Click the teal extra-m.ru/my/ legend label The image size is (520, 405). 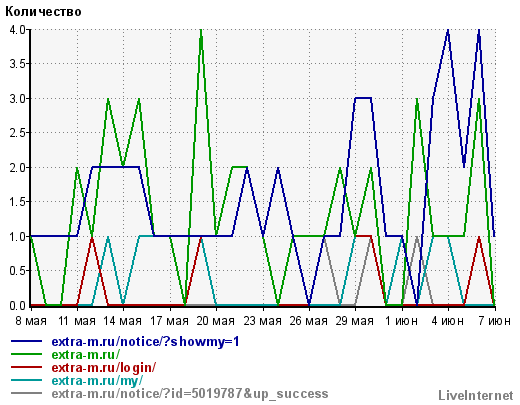click(x=97, y=381)
